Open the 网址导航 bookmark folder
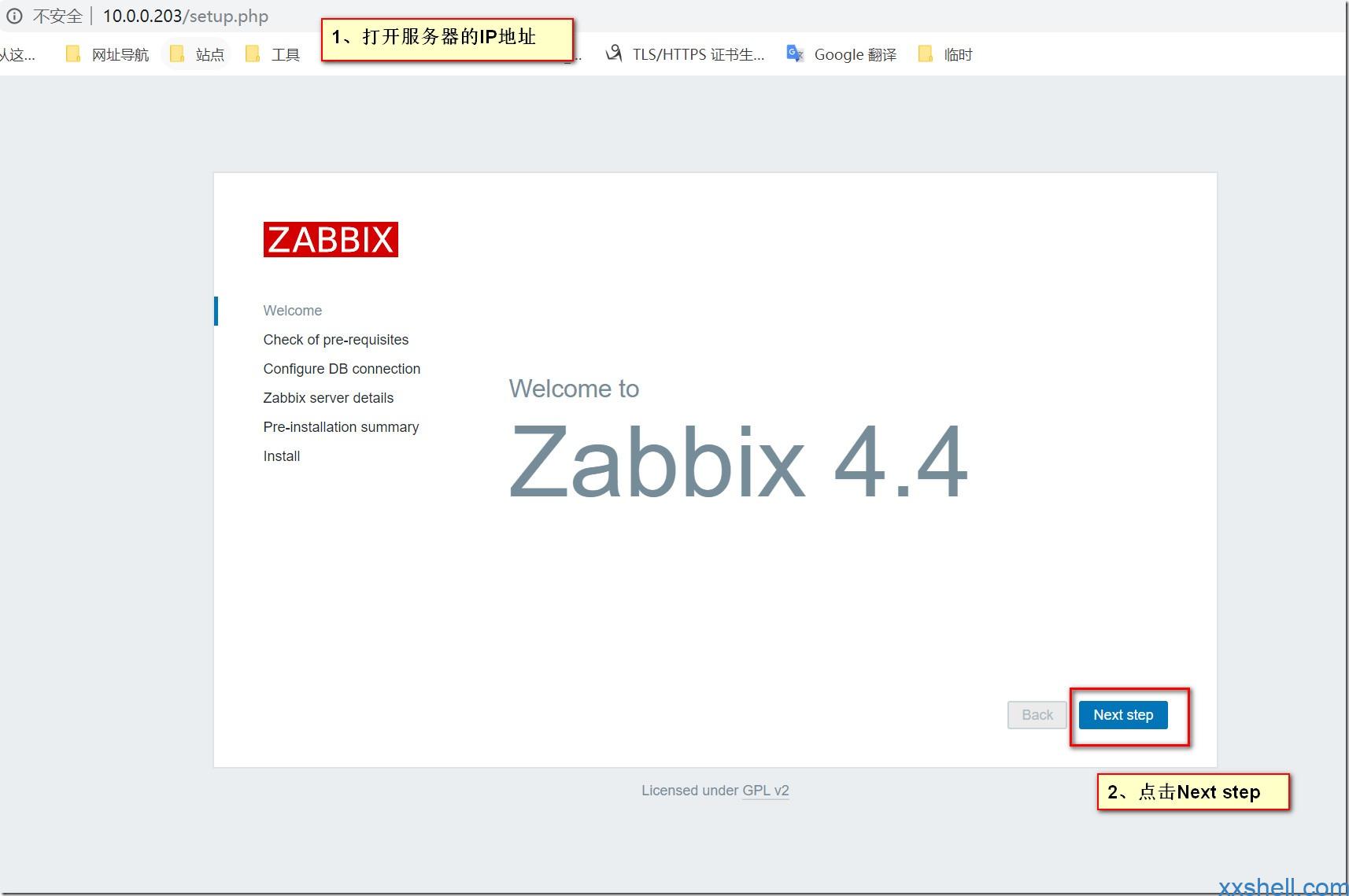Screen dimensions: 1349x896 coord(107,54)
